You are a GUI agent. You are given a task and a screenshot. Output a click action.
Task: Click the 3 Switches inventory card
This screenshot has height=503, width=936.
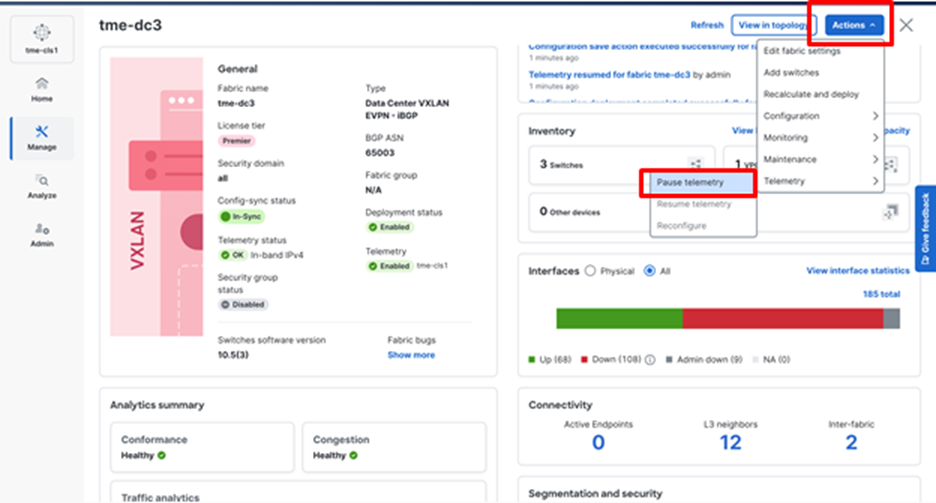click(621, 165)
